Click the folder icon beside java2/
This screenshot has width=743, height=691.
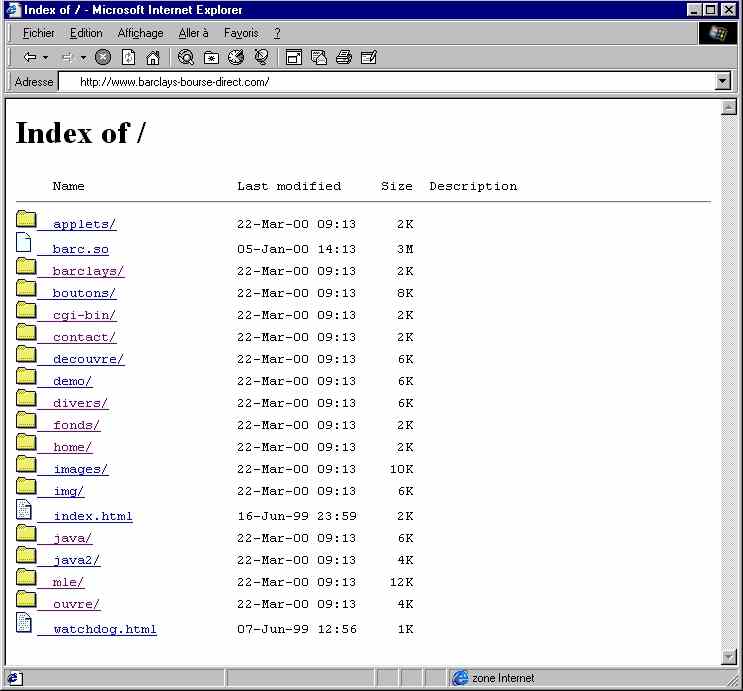click(26, 555)
